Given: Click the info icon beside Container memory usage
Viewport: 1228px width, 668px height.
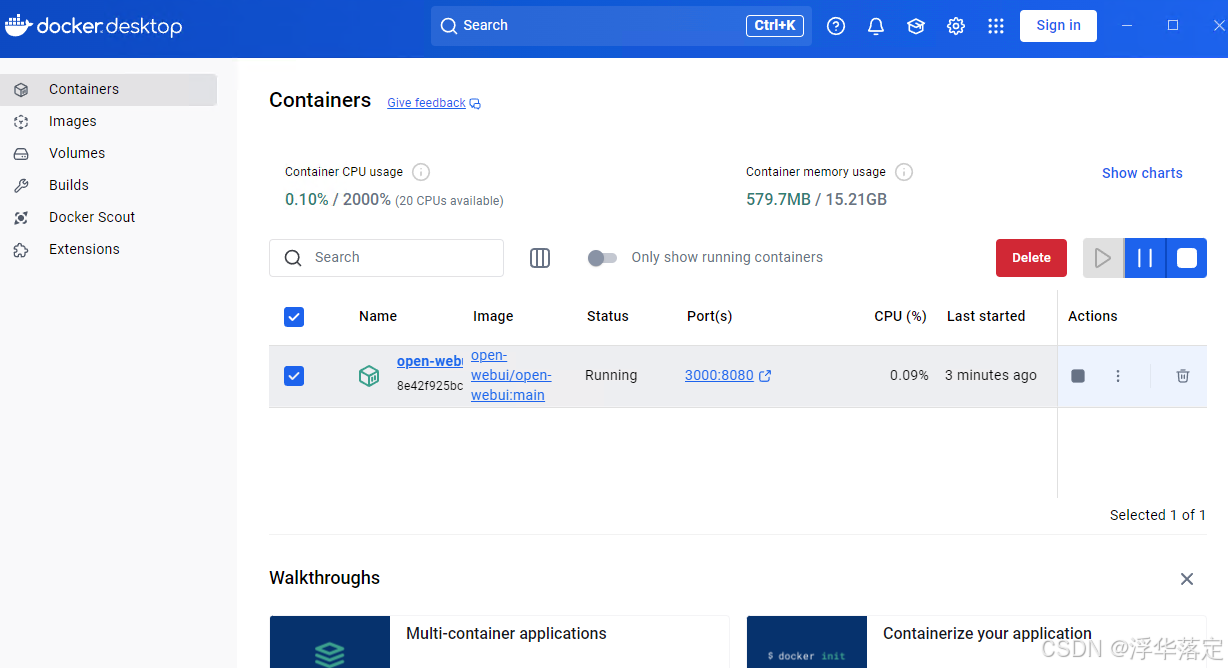Looking at the screenshot, I should (904, 172).
